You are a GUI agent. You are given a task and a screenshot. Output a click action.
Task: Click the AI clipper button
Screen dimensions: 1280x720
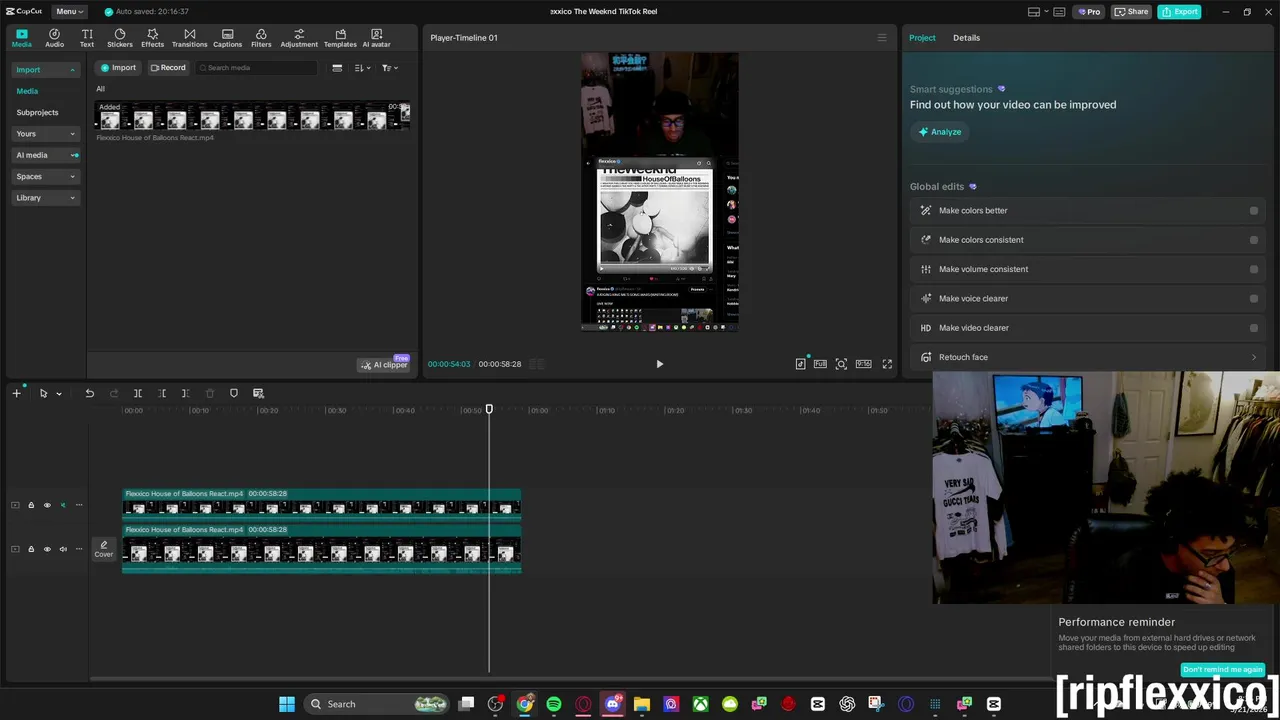[385, 365]
